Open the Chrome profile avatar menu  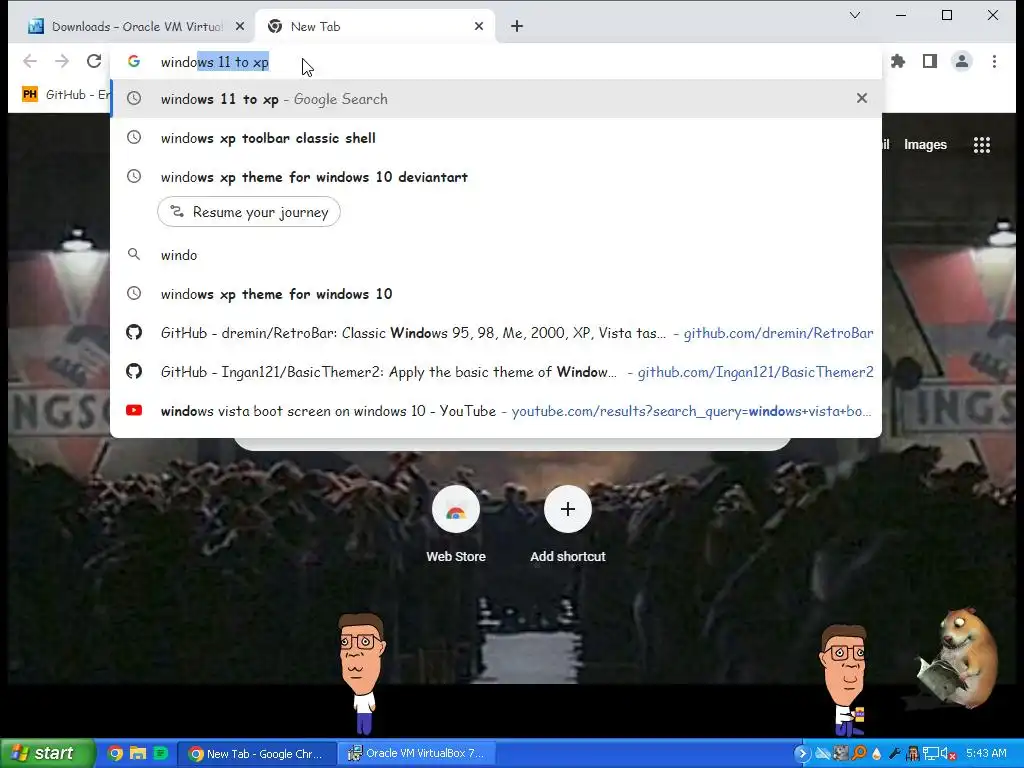[x=962, y=61]
